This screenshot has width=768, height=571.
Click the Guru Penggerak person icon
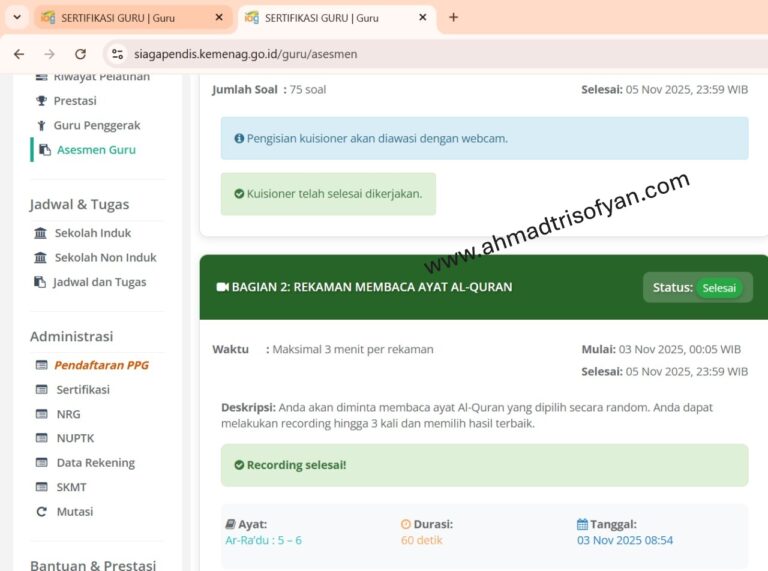(41, 126)
